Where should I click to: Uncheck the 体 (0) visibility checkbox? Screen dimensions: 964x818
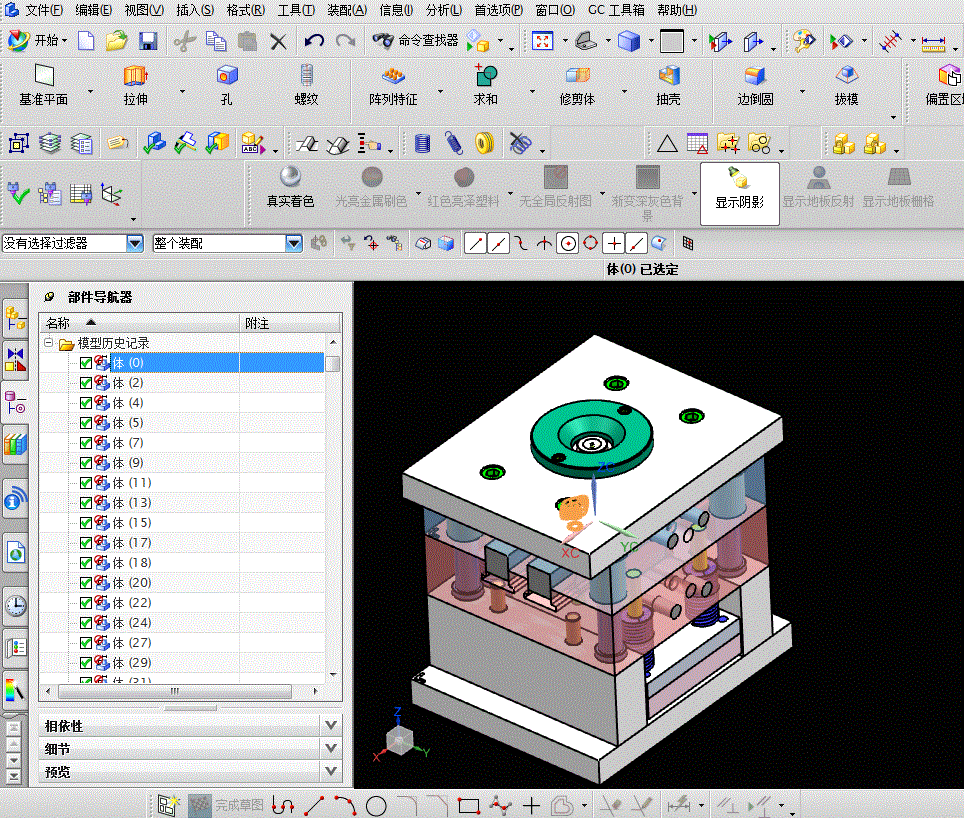tap(86, 363)
